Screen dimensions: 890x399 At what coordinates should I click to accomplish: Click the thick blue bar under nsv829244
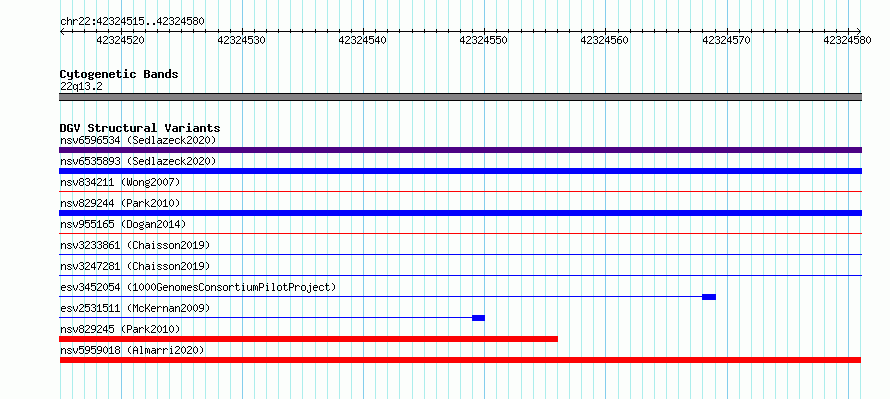460,213
